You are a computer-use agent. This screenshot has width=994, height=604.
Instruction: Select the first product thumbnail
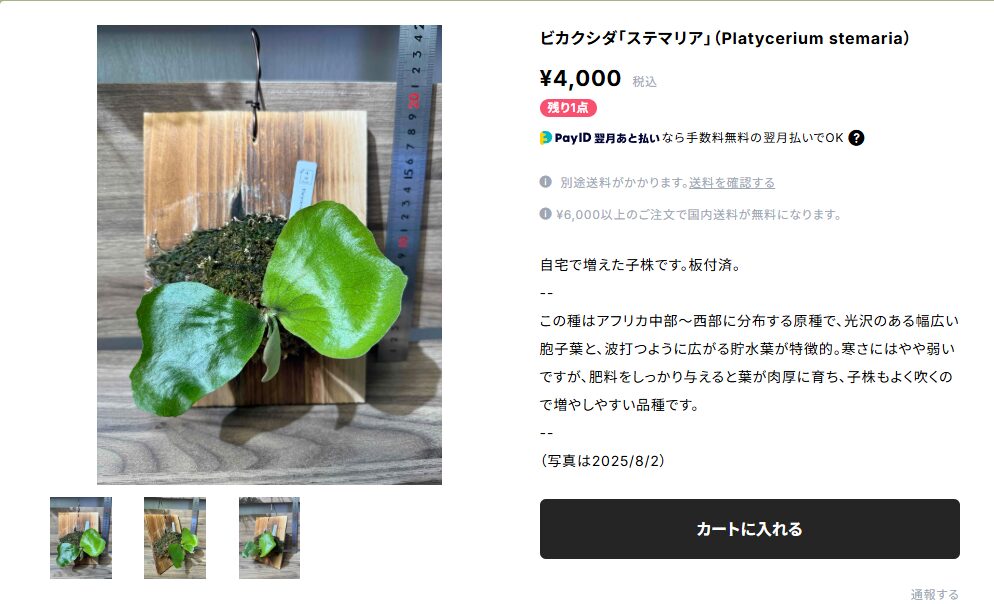[x=81, y=537]
